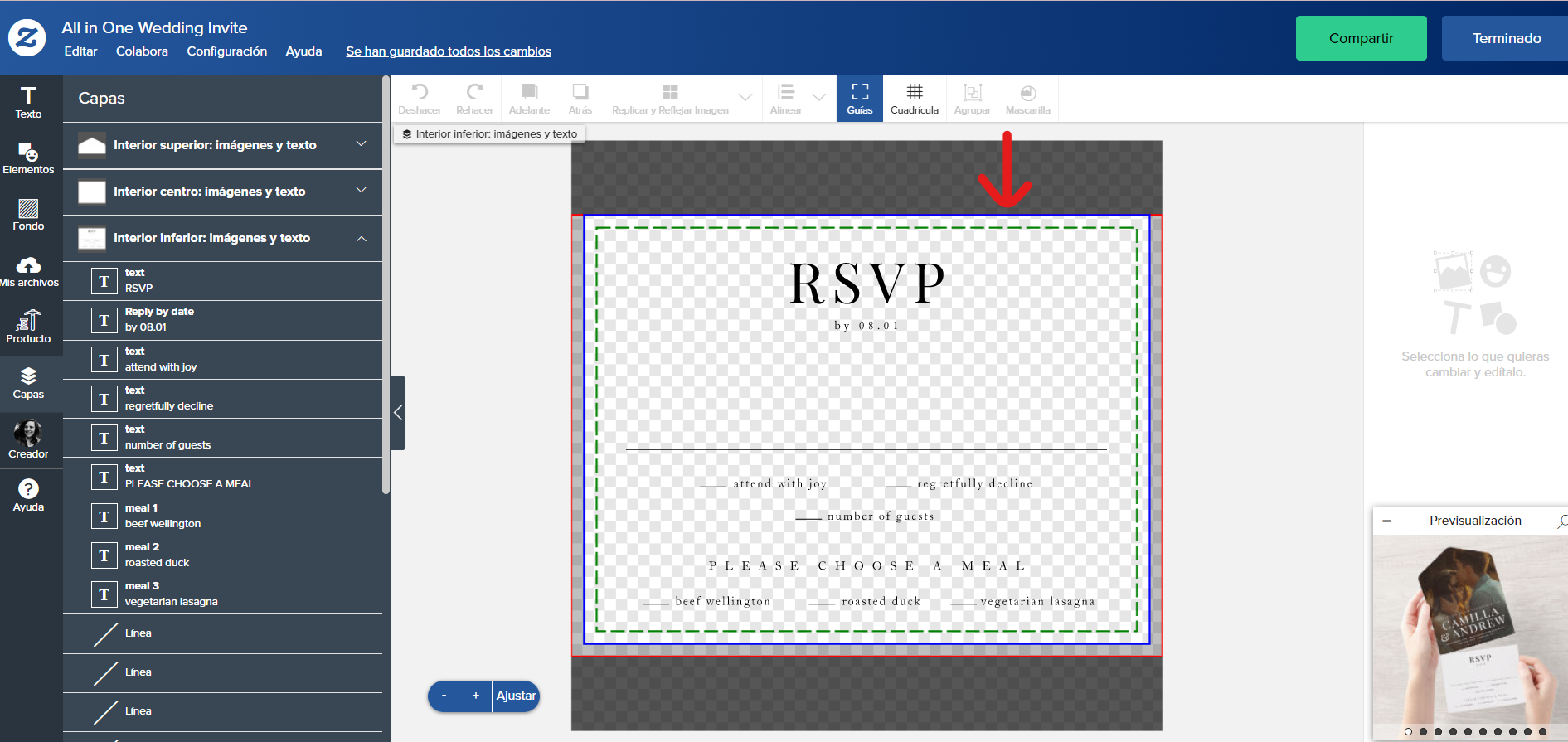Select the first Línea layer
The image size is (1568, 742).
point(222,634)
